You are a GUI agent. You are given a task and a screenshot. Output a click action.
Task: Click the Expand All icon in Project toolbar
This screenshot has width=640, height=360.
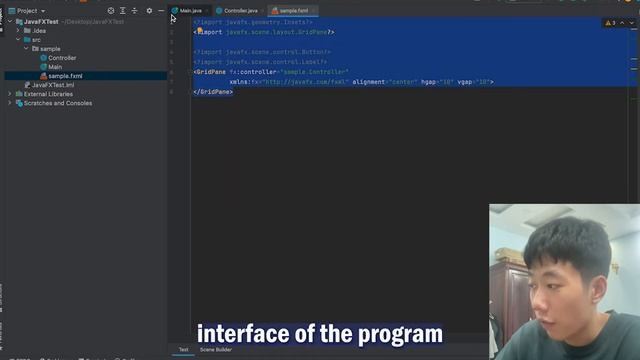pyautogui.click(x=122, y=11)
